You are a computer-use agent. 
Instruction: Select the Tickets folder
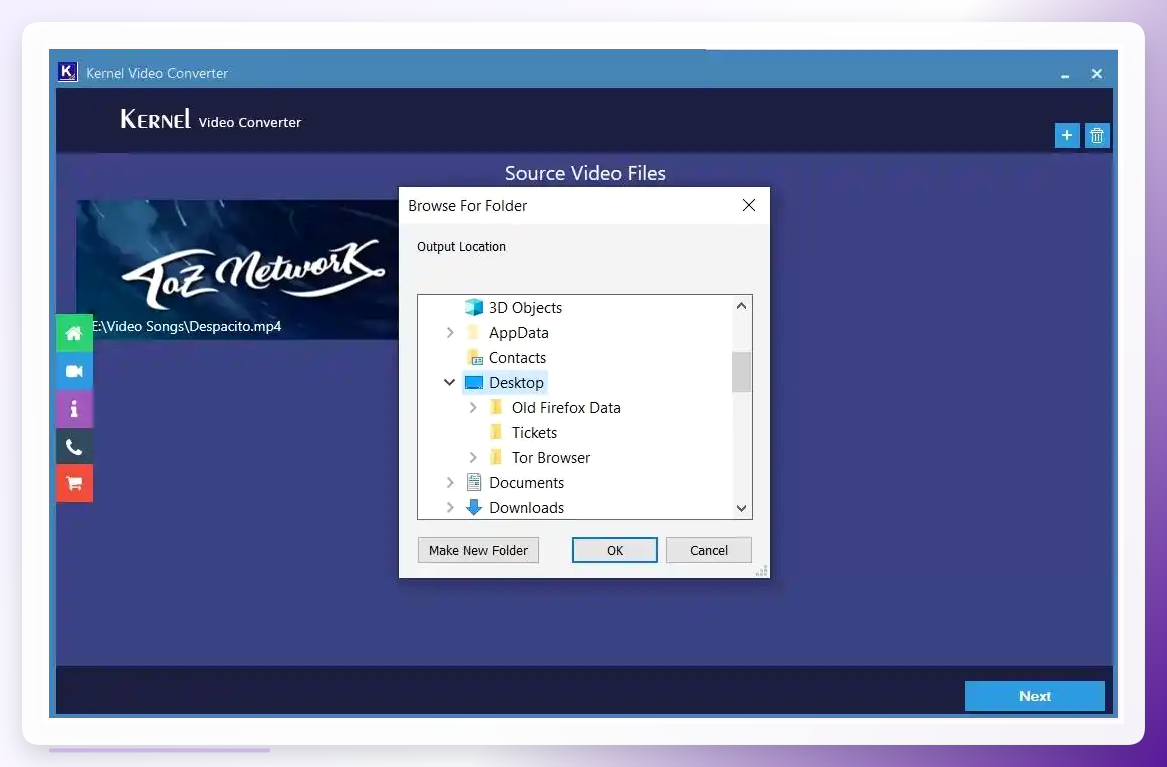pyautogui.click(x=534, y=432)
